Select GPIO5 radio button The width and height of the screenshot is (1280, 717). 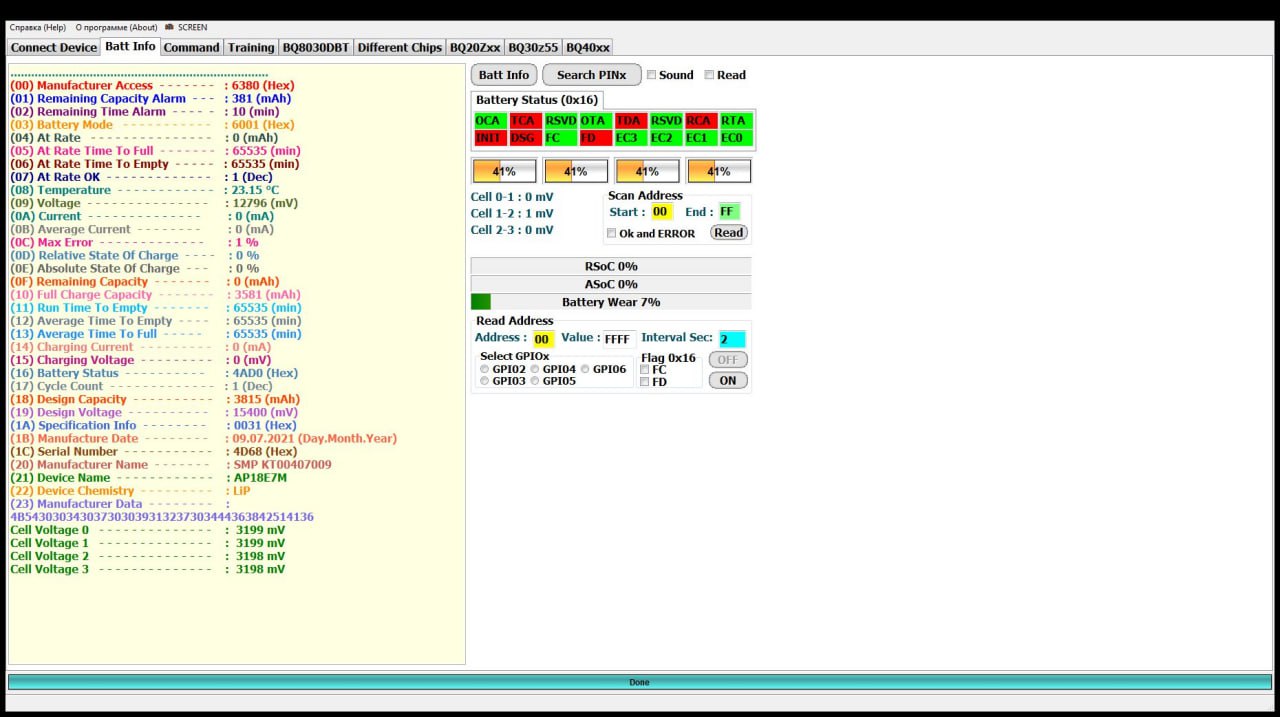tap(535, 381)
